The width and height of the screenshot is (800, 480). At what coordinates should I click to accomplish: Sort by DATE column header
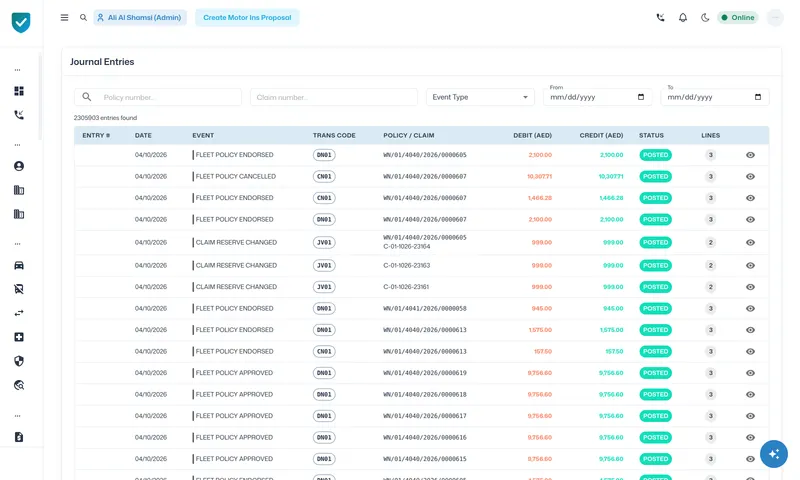(143, 135)
